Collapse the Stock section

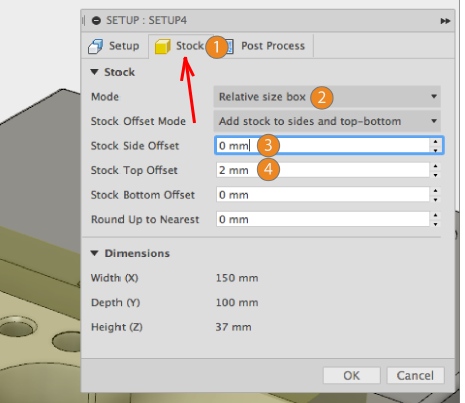tap(94, 72)
